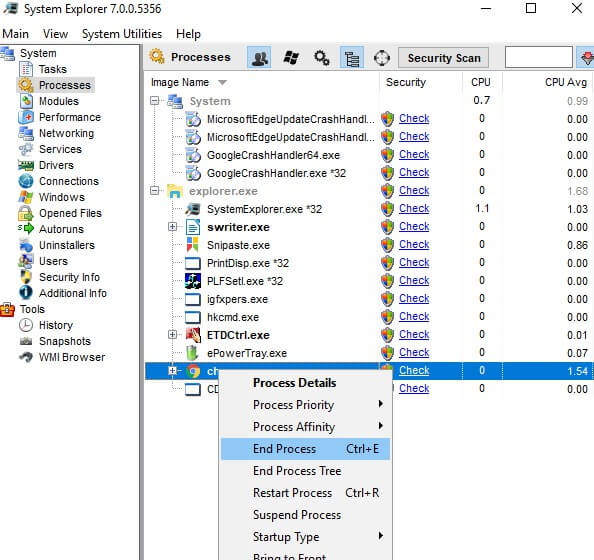Click the Uninstallers icon
594x560 pixels.
click(26, 245)
